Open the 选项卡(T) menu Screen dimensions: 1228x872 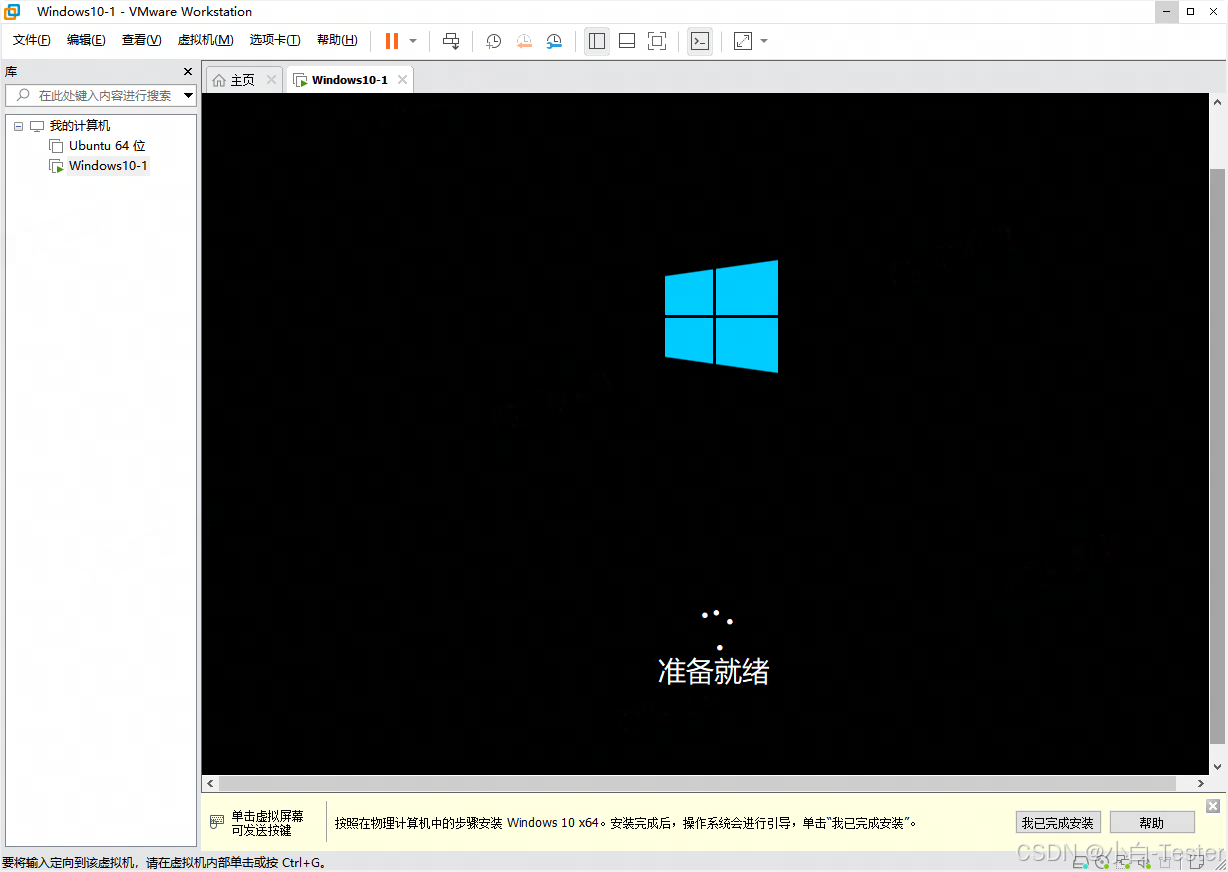click(275, 40)
